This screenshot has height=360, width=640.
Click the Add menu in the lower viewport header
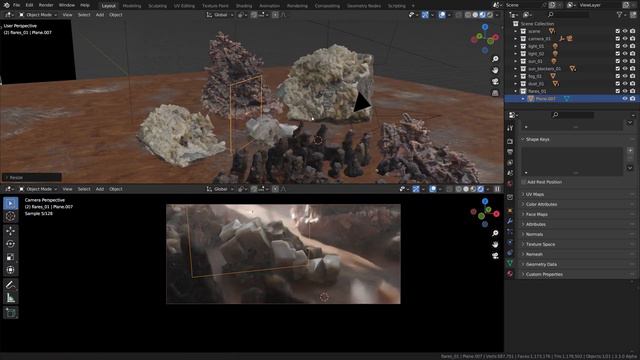[x=100, y=189]
